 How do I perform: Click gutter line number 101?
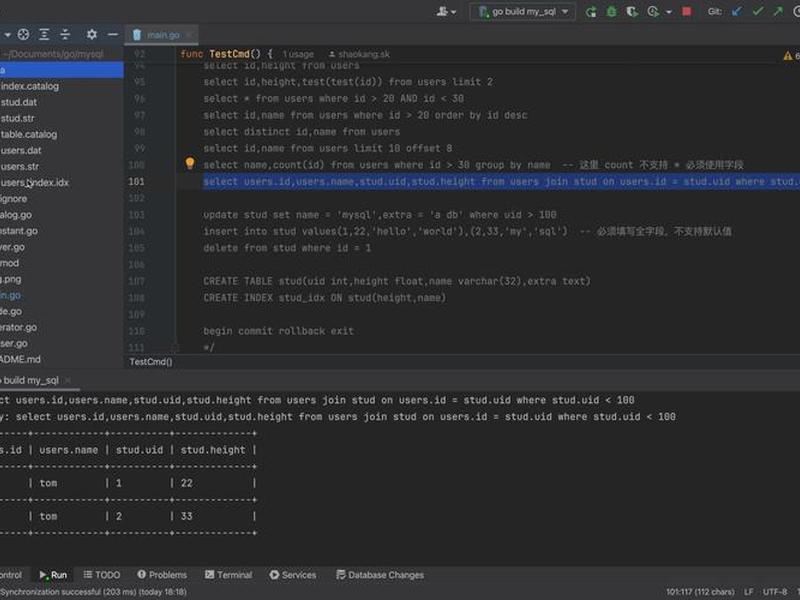[x=136, y=182]
